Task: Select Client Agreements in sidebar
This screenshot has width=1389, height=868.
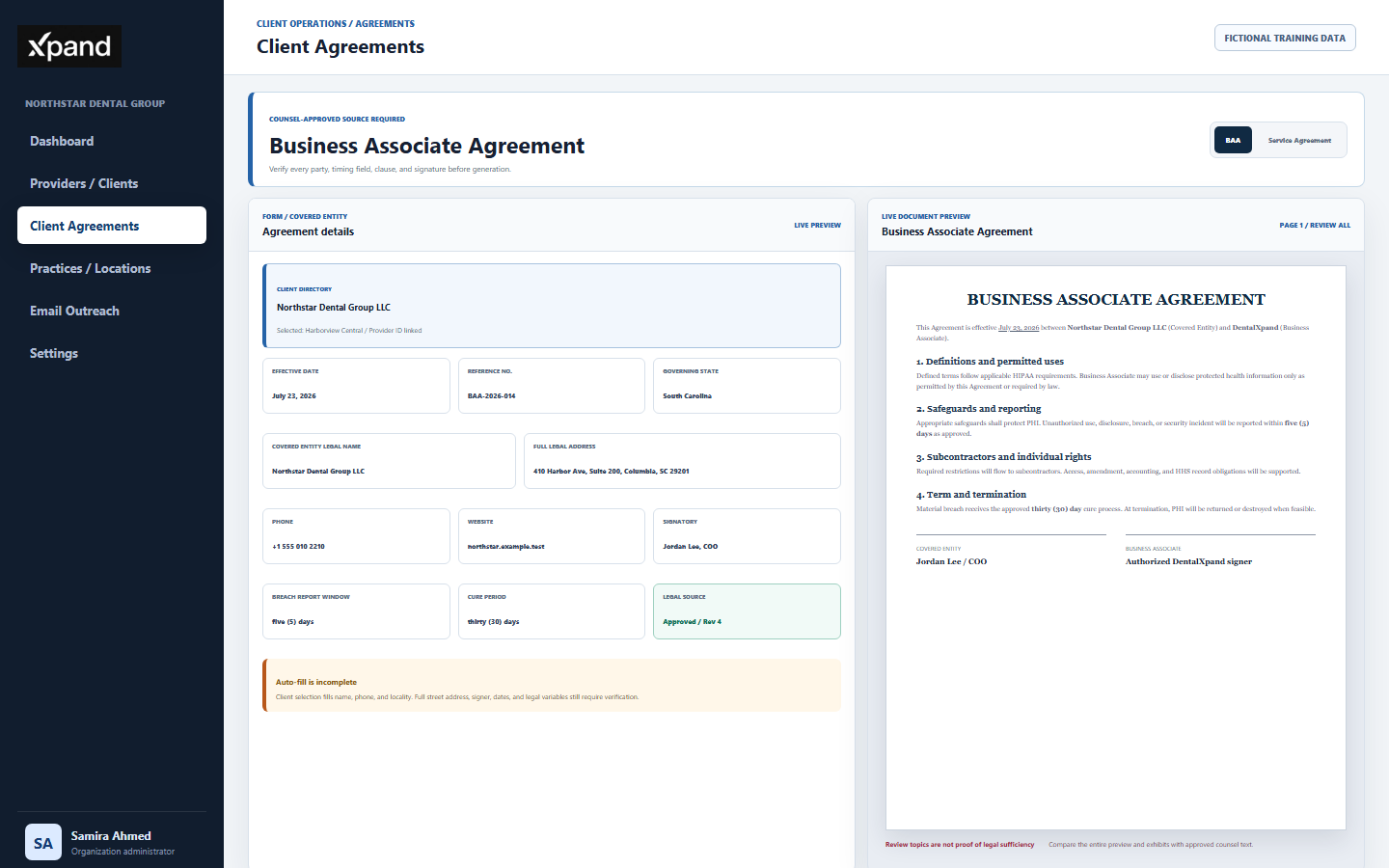Action: 112,226
